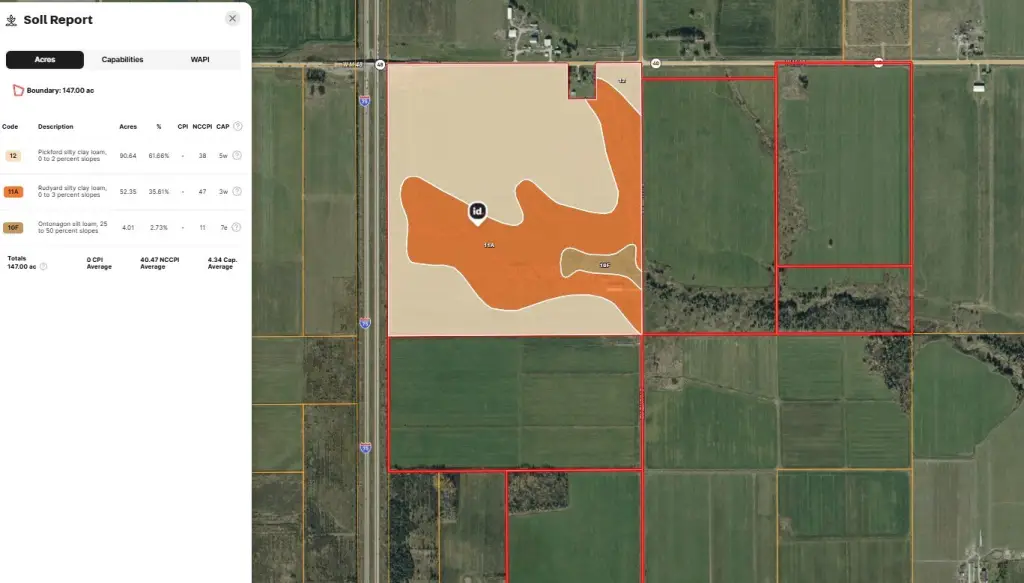Switch to the Capabilities tab
The width and height of the screenshot is (1024, 583).
(122, 60)
